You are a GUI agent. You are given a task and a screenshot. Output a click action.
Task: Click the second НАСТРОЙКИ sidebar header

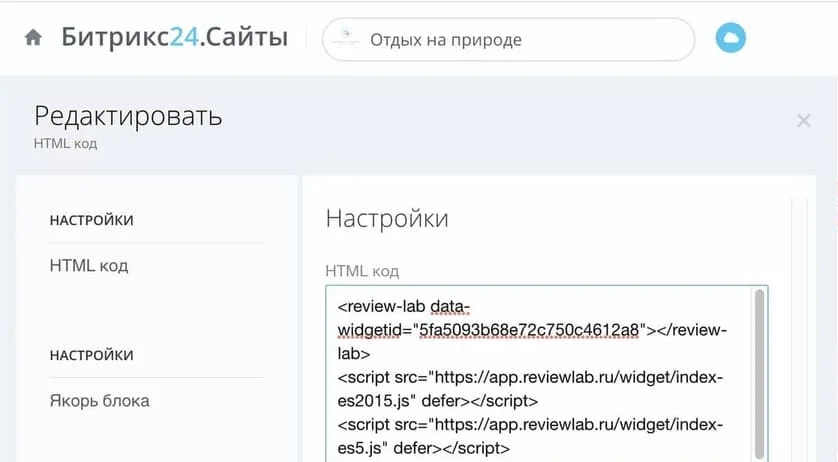pos(91,355)
